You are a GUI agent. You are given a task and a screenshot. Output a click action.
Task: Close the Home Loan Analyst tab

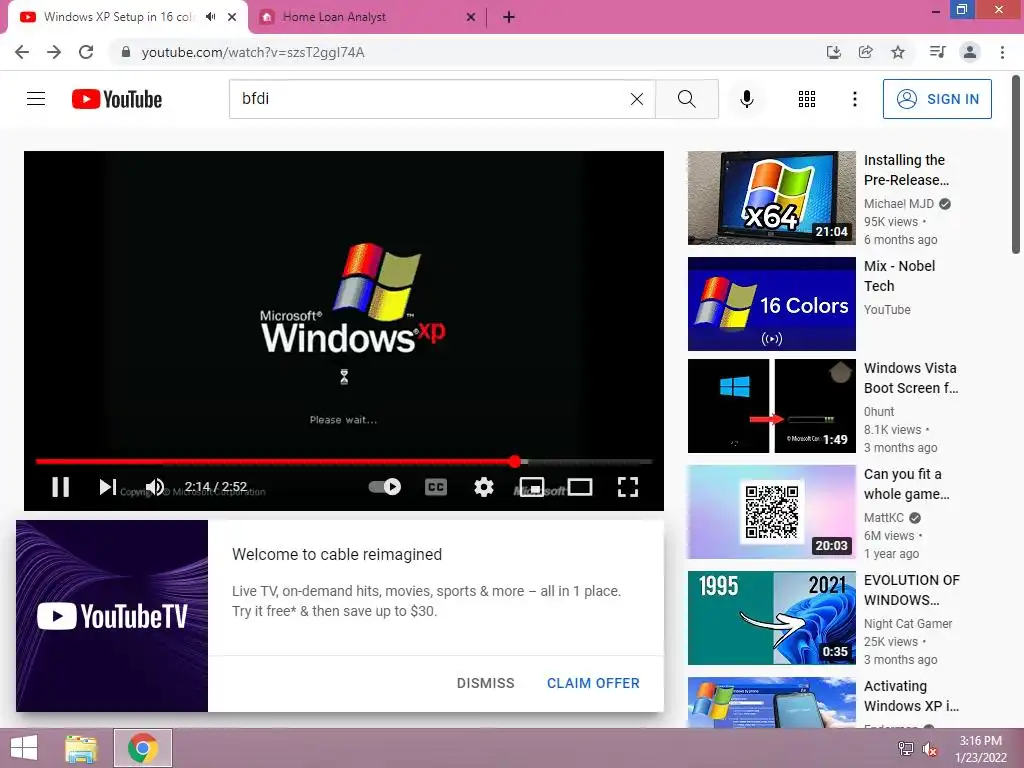coord(470,17)
